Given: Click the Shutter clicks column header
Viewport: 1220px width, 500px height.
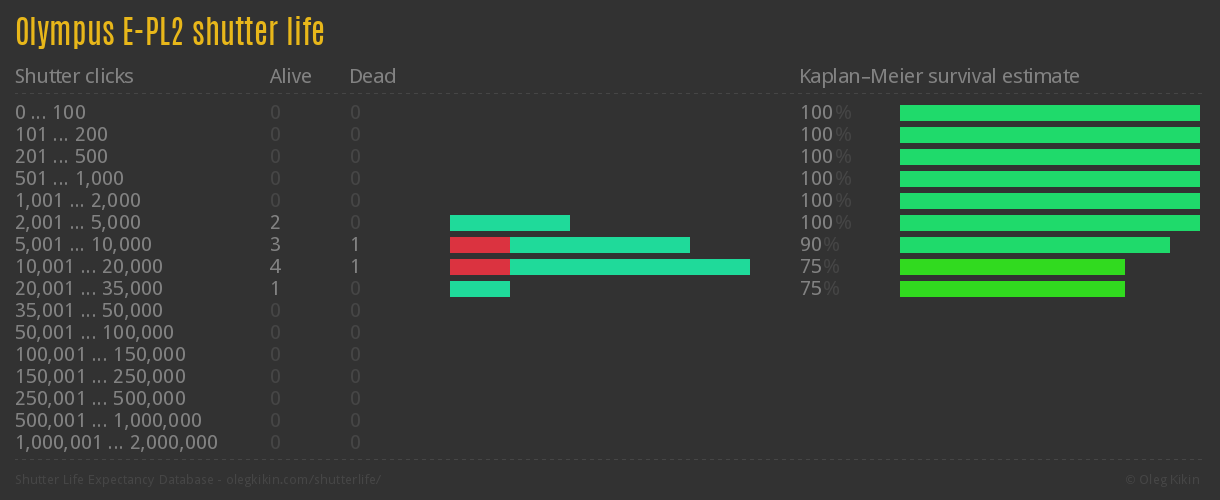Looking at the screenshot, I should coord(74,76).
